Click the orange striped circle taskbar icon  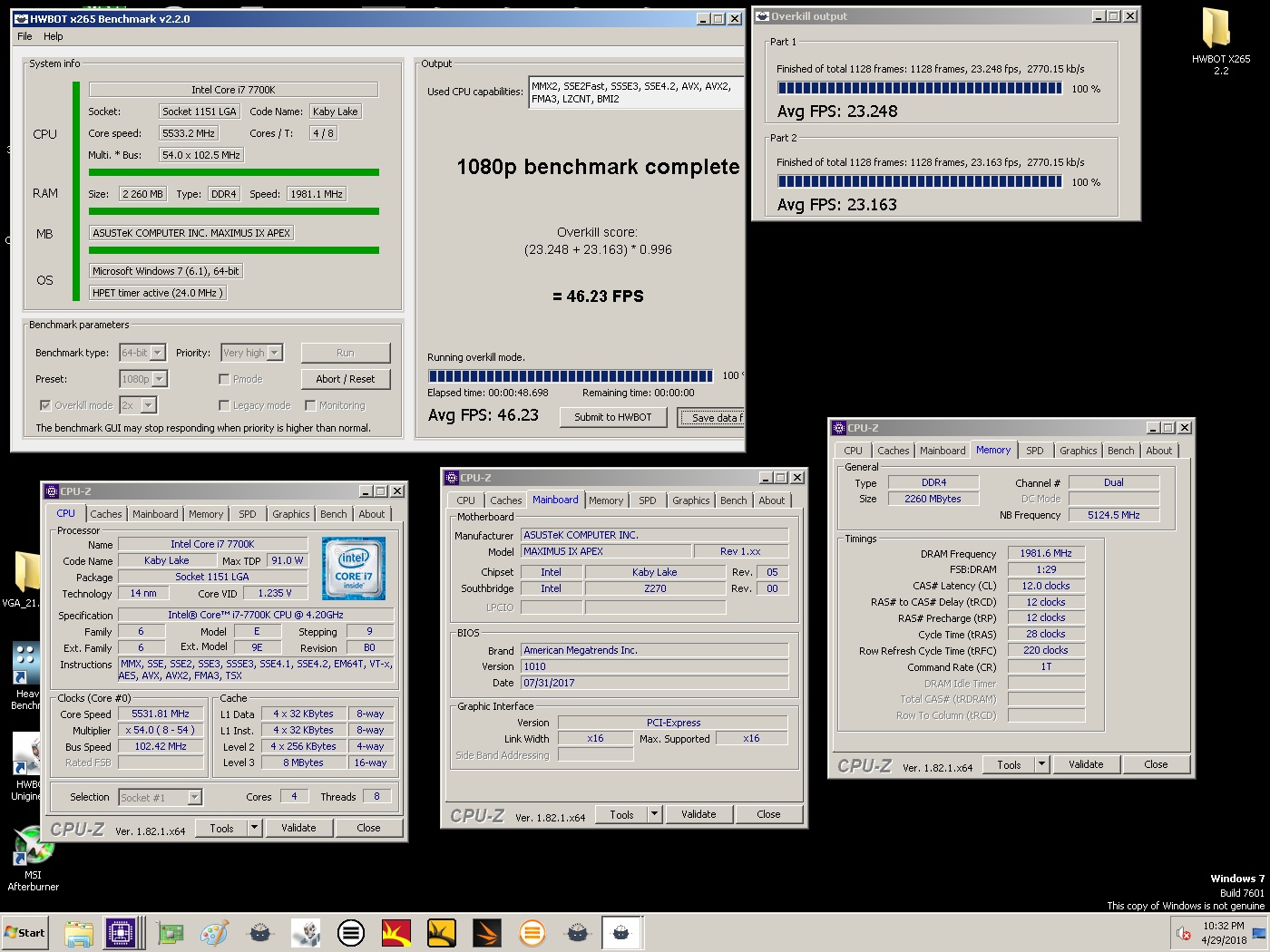click(532, 933)
